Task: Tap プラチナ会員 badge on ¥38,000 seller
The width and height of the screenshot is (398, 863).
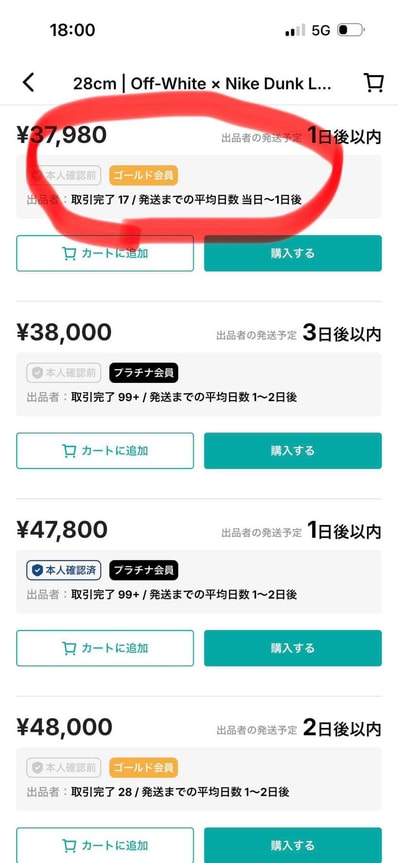Action: pos(143,373)
